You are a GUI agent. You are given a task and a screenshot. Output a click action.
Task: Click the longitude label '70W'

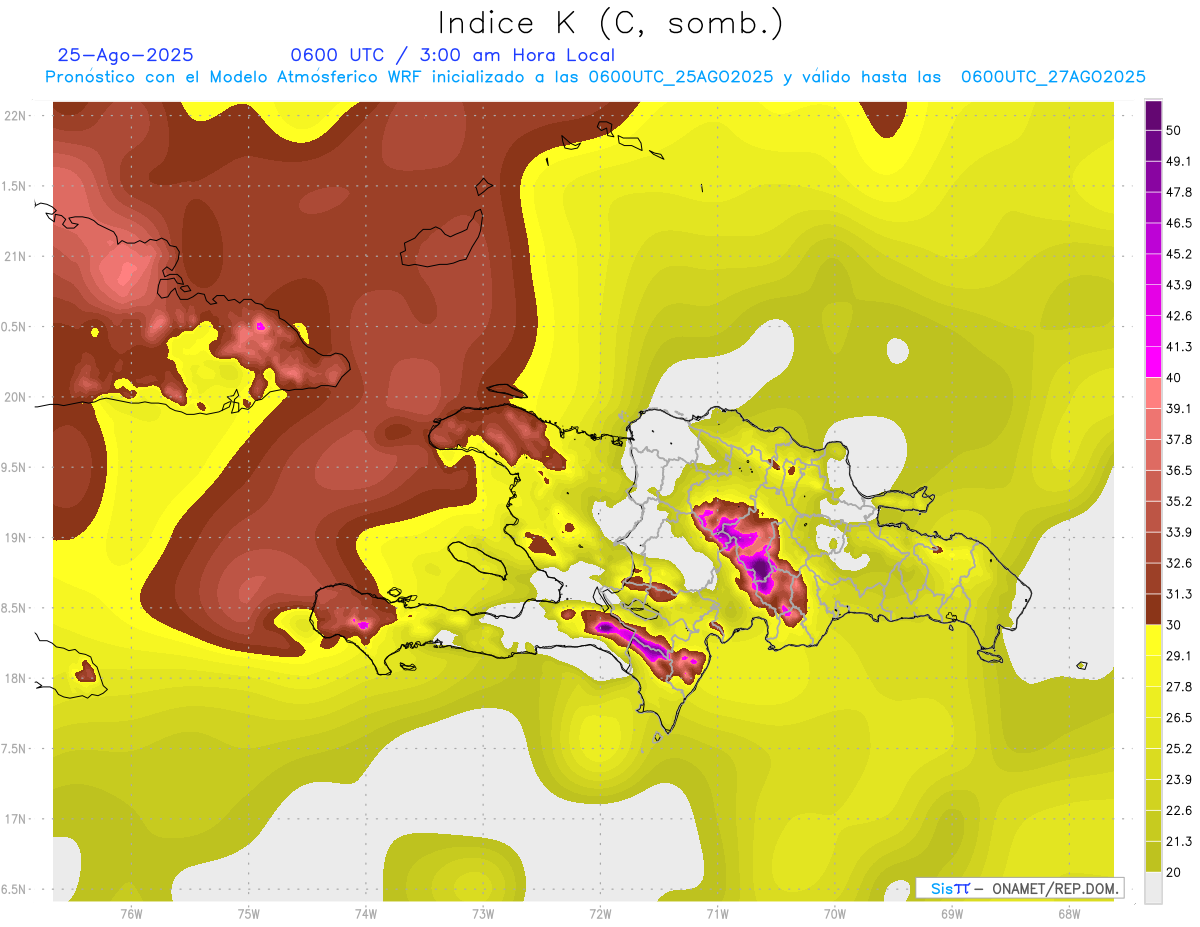pos(834,914)
